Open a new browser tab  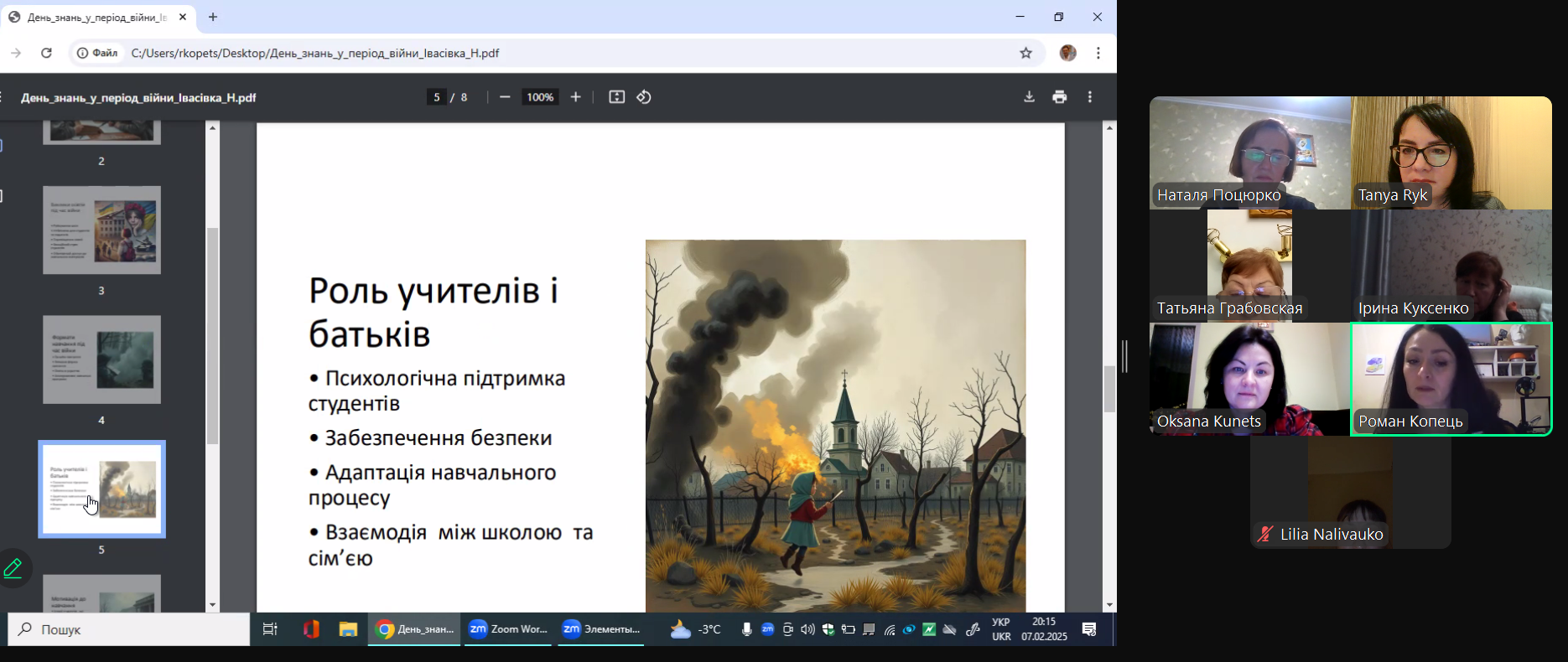[x=213, y=17]
